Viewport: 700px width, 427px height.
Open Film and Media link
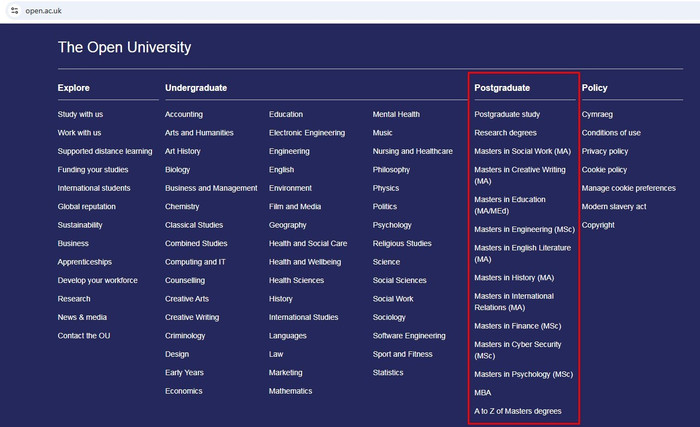coord(295,206)
